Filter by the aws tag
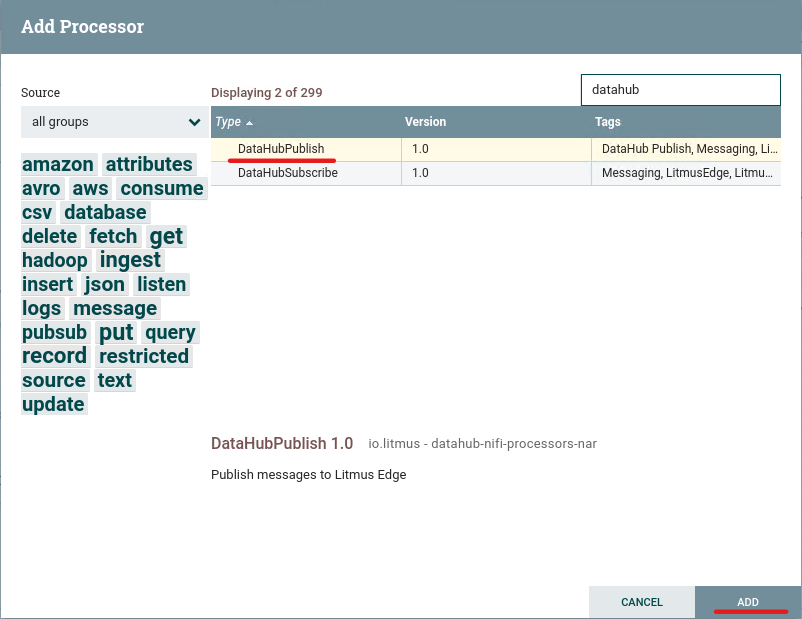Screen dimensions: 802x619 [91, 188]
